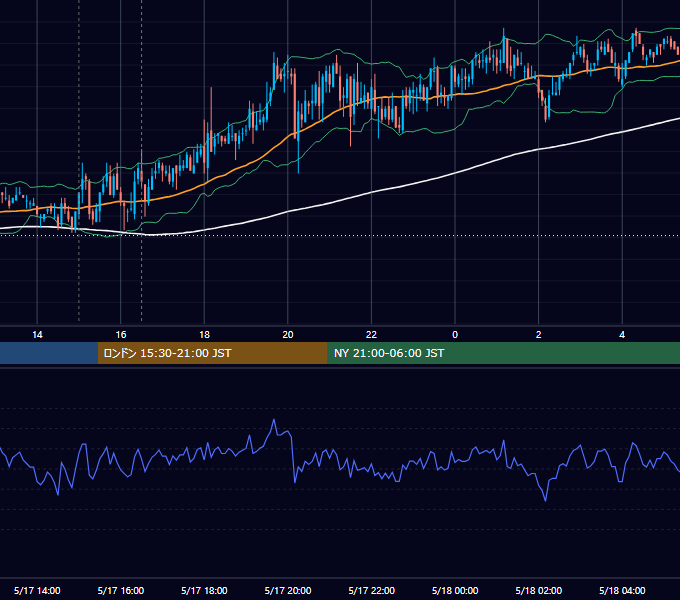Screen dimensions: 680x600
Task: Click the London 15:30-21:00 JST session bar
Action: [212, 353]
